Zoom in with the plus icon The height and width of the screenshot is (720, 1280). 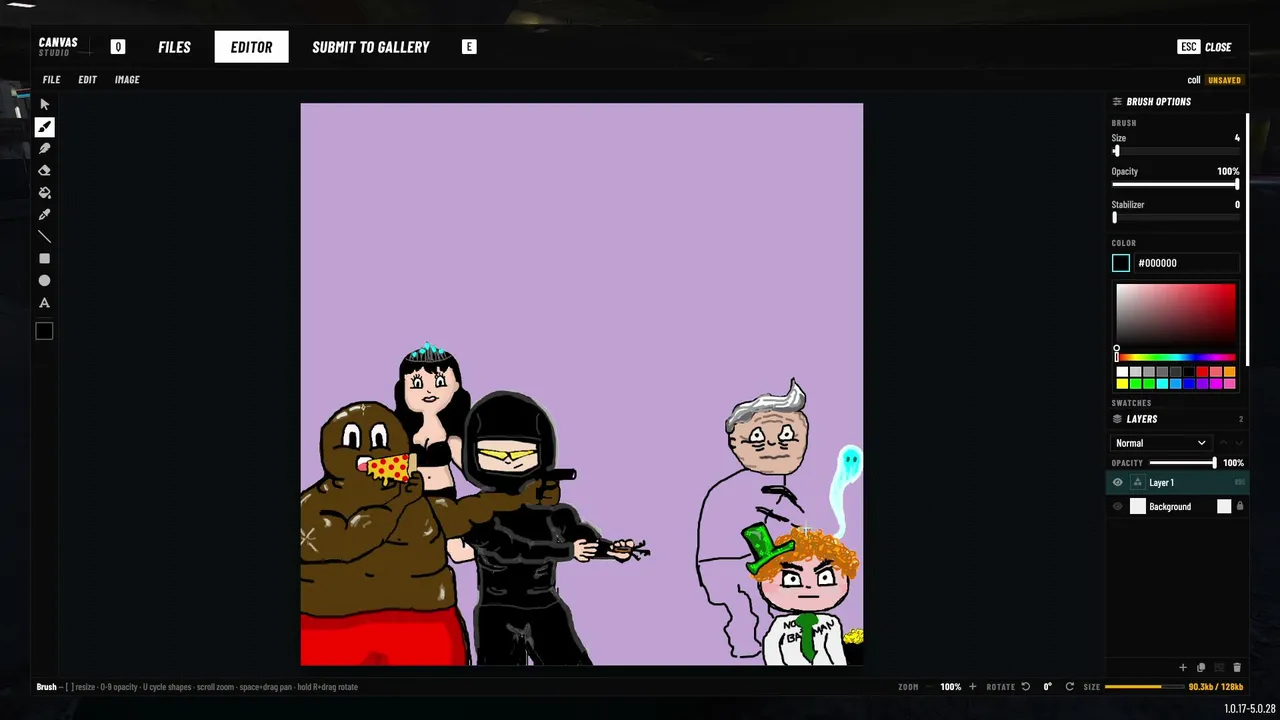click(972, 687)
